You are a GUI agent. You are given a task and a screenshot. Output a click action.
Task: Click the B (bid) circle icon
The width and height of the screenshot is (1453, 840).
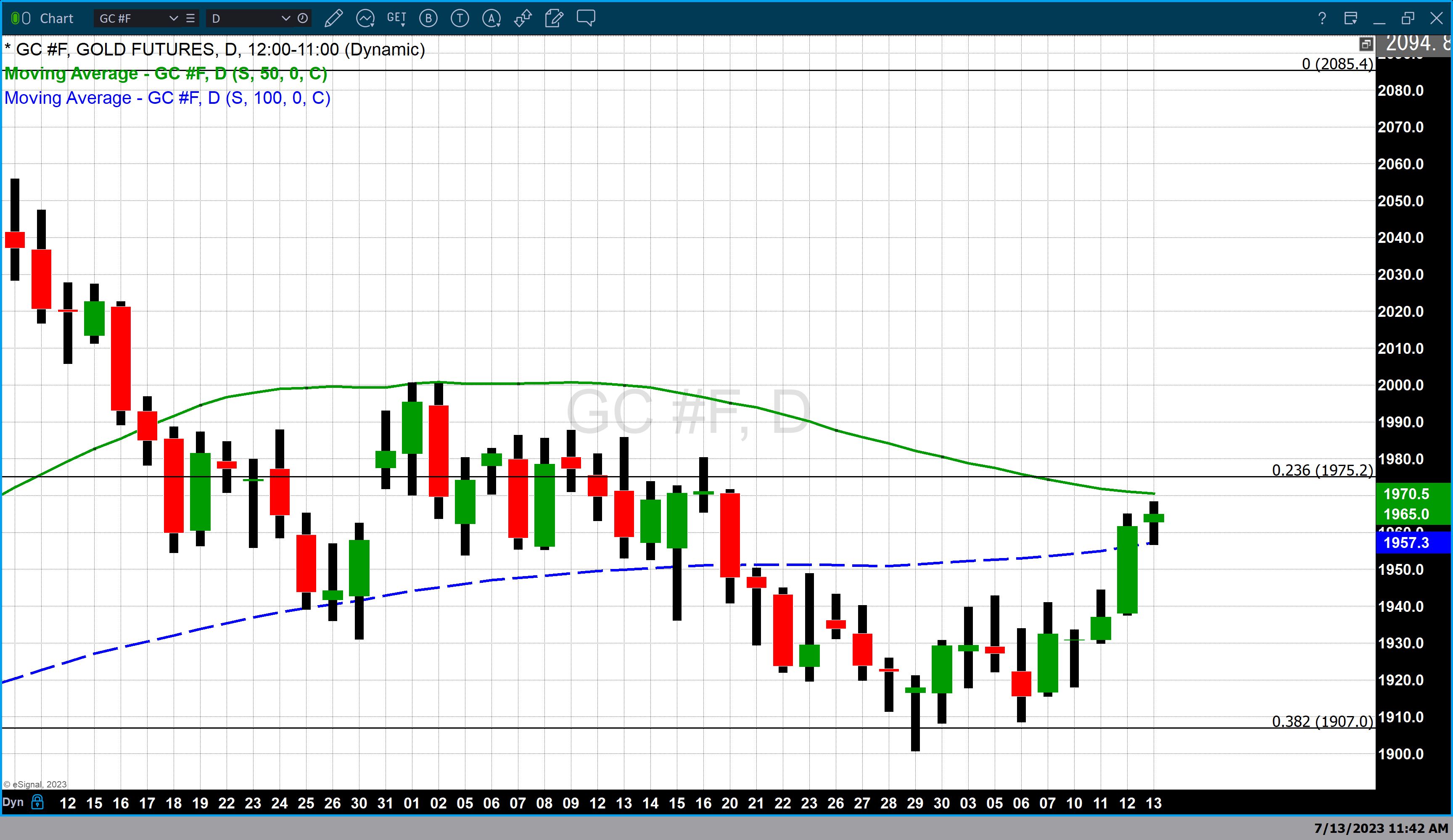428,18
